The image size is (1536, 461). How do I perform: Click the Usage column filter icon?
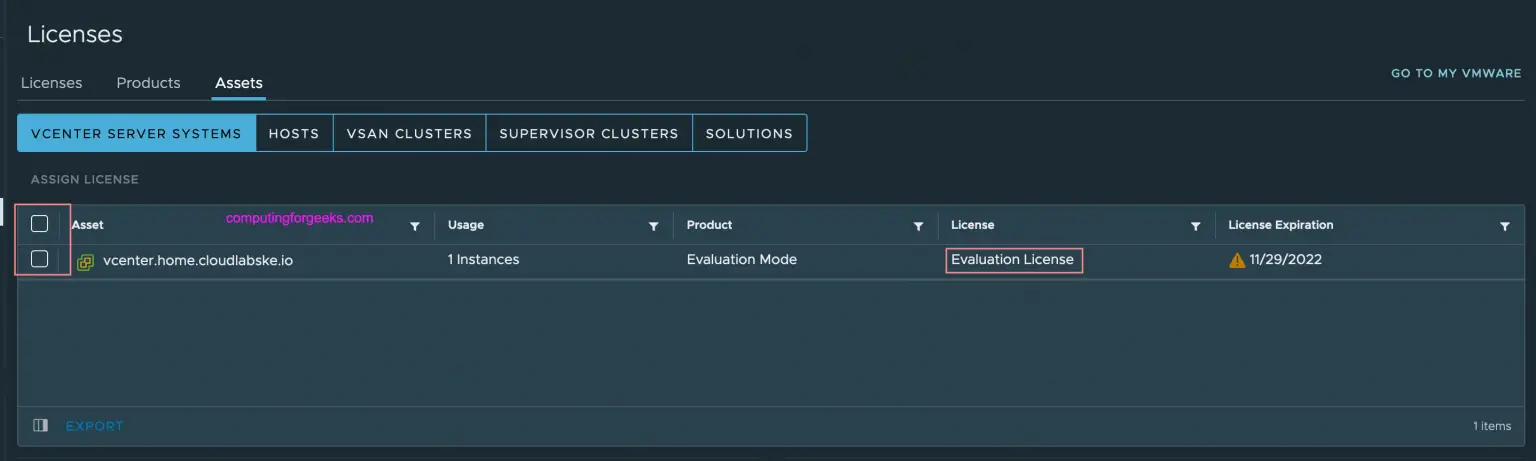pyautogui.click(x=654, y=227)
